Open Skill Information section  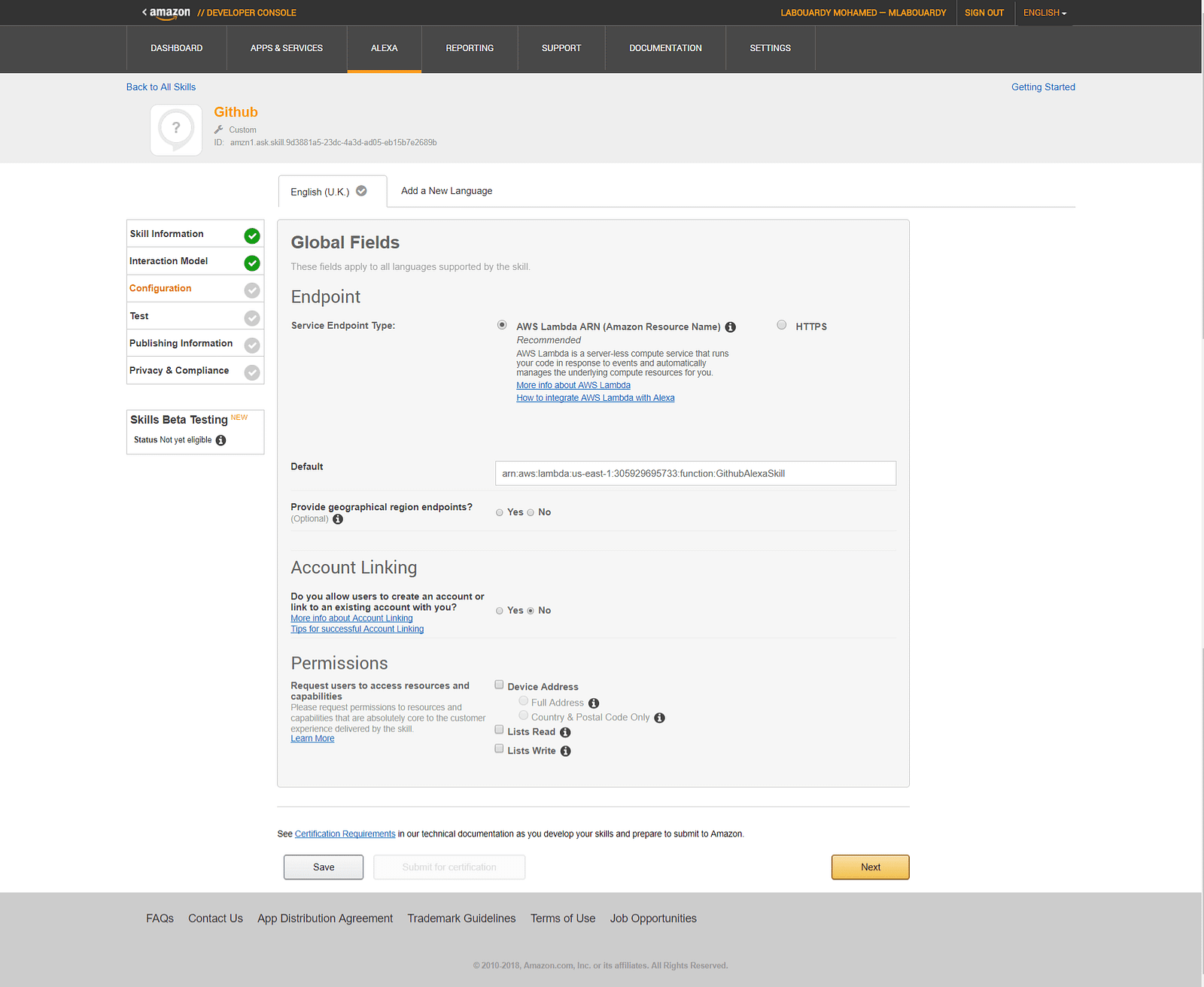pos(196,234)
